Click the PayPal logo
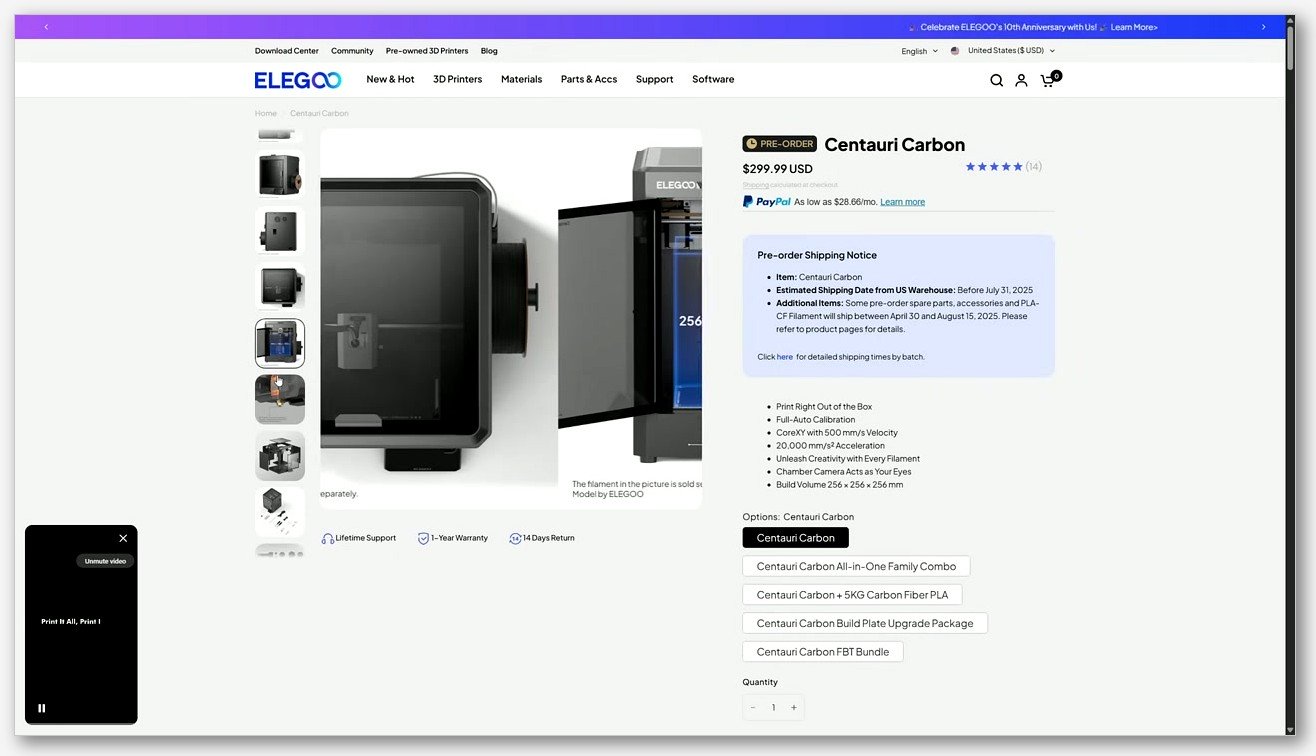 767,201
